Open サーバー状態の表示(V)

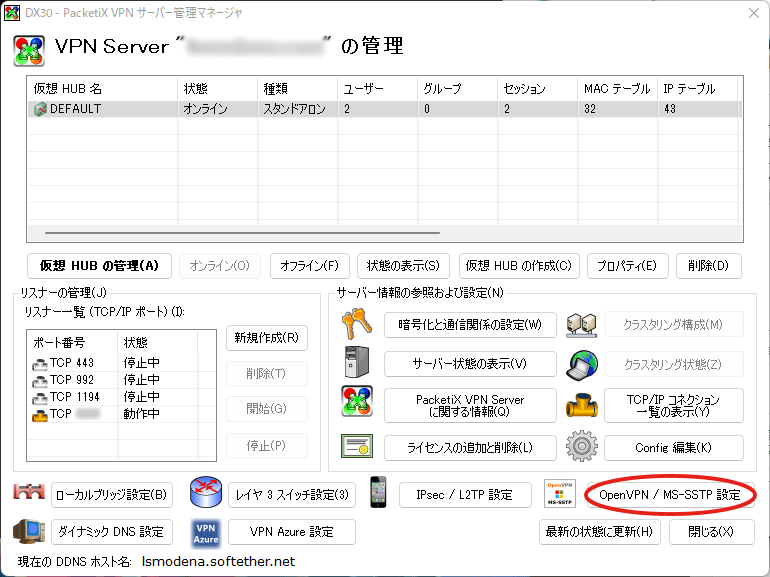pyautogui.click(x=470, y=364)
